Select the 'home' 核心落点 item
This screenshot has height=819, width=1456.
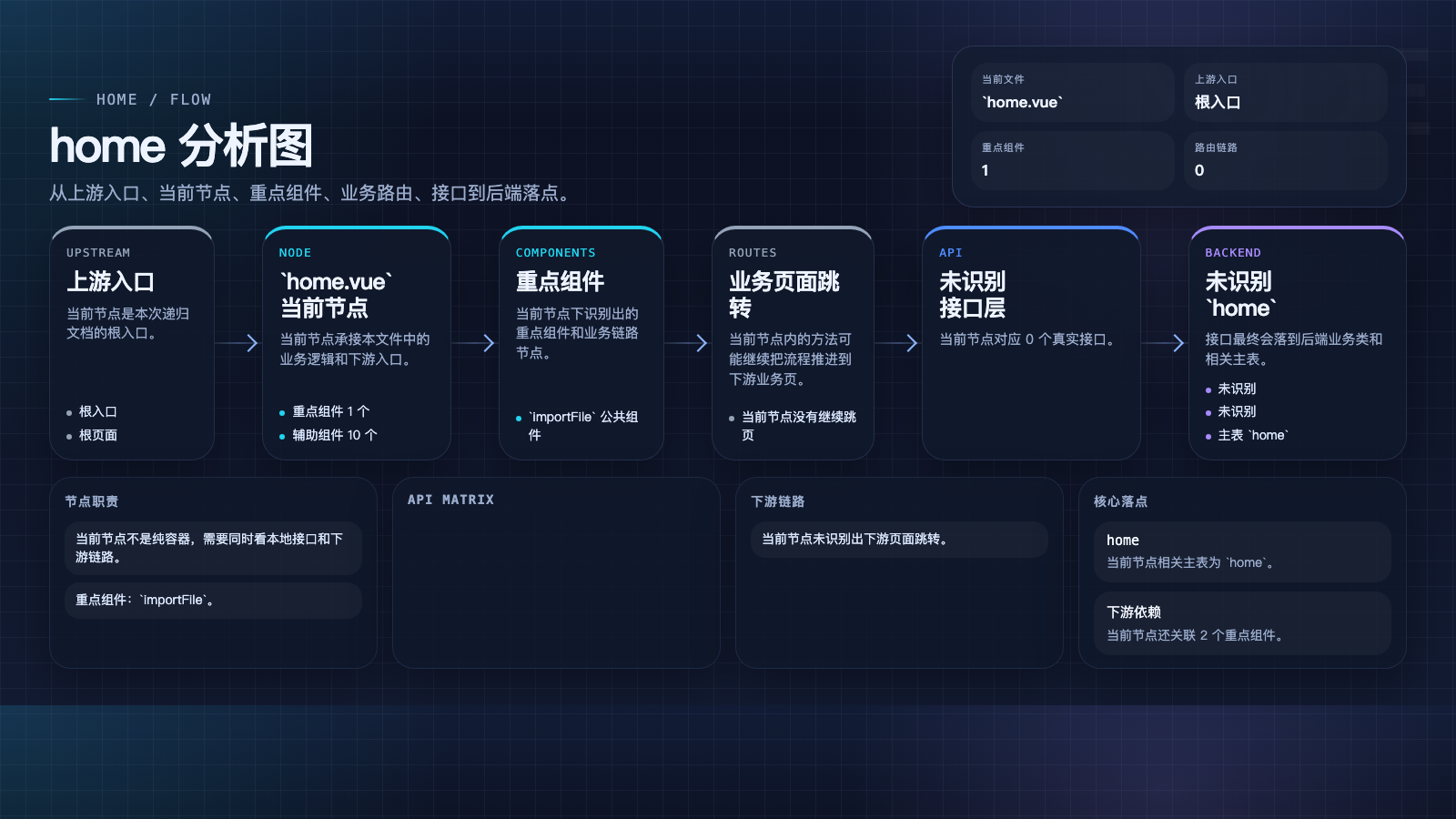pos(1242,551)
